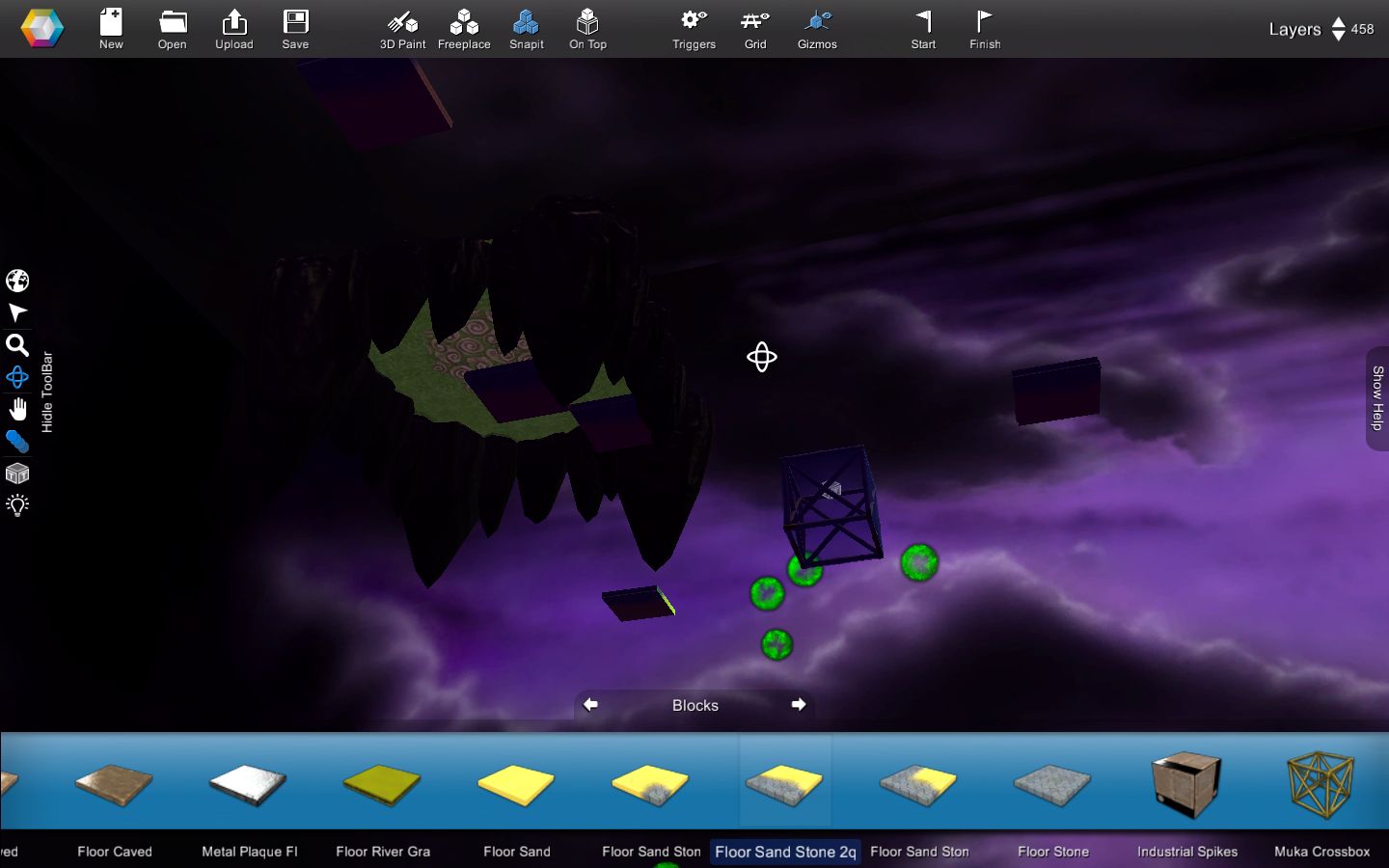1389x868 pixels.
Task: Open the Show Help panel
Action: [1377, 397]
